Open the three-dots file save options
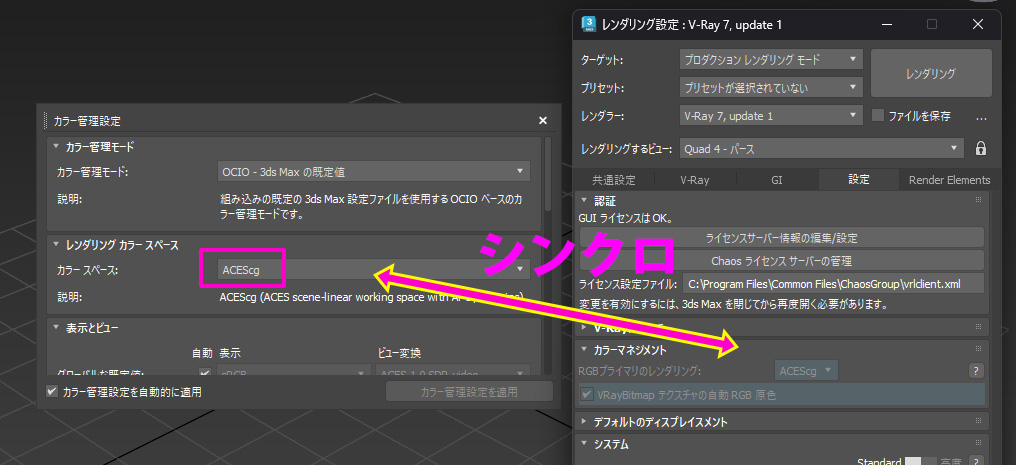Viewport: 1016px width, 465px height. coord(980,117)
